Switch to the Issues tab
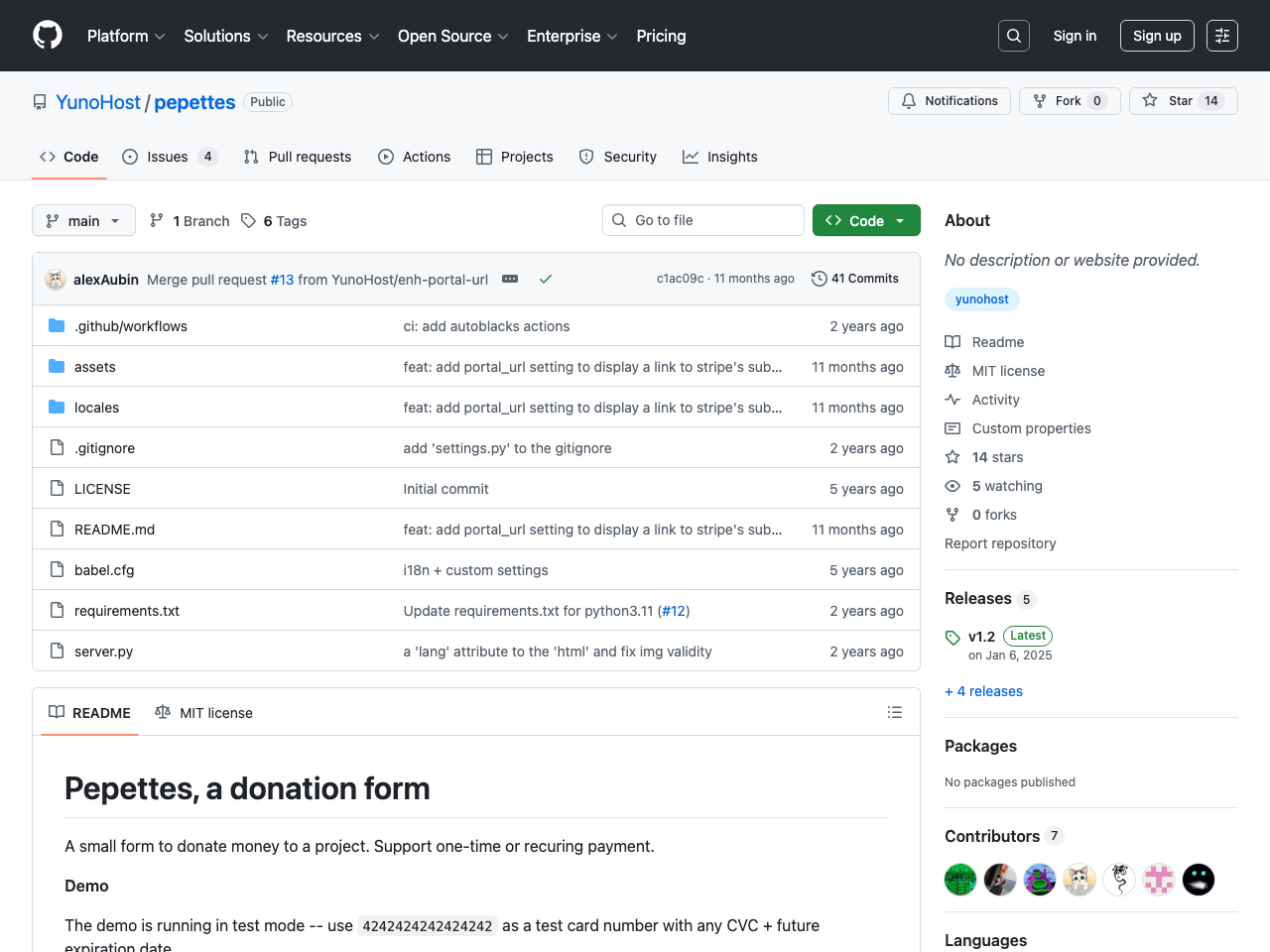 pos(168,157)
